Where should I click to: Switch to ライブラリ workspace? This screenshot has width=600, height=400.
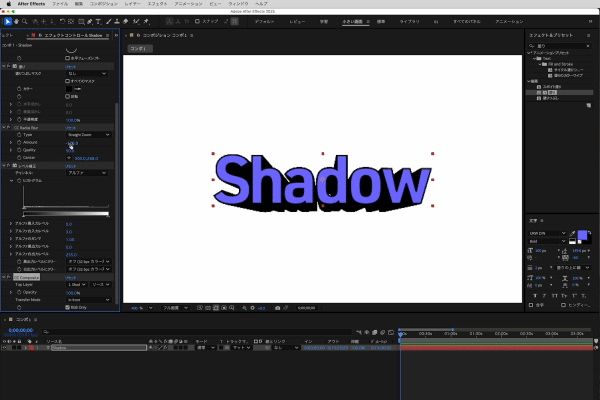click(409, 22)
